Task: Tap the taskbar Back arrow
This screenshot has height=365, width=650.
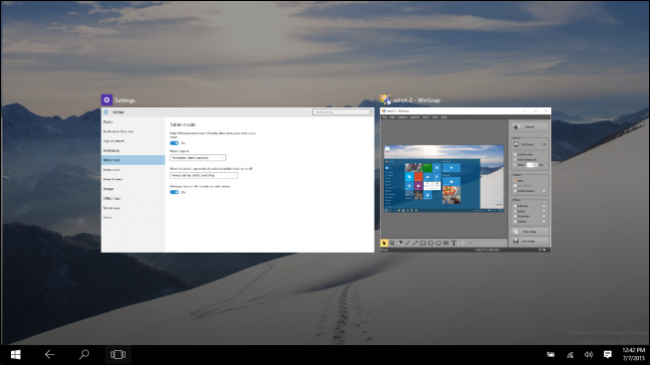Action: pos(50,355)
